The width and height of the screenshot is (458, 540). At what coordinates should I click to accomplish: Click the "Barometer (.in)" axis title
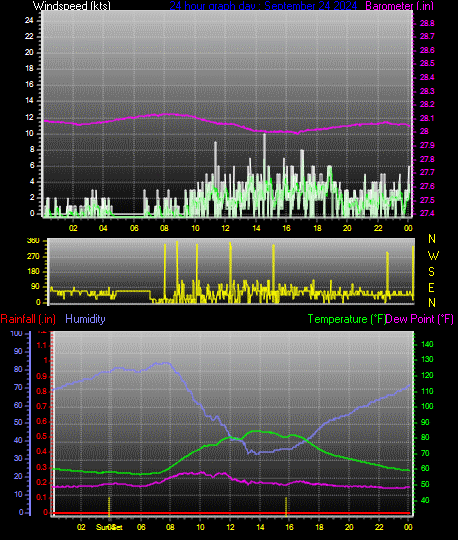coord(399,6)
